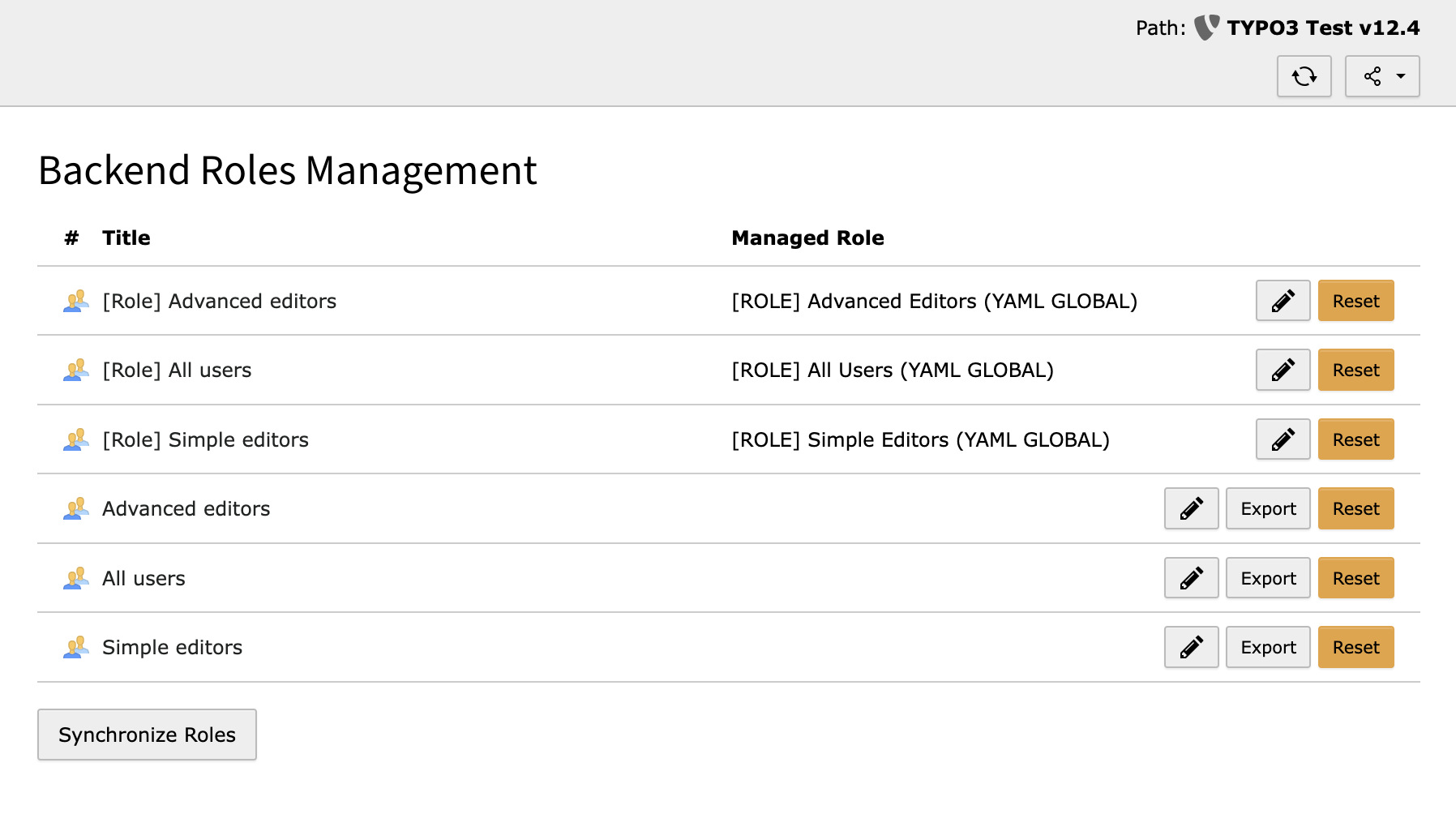This screenshot has width=1456, height=814.
Task: Edit the [Role] All users group
Action: coord(1283,370)
